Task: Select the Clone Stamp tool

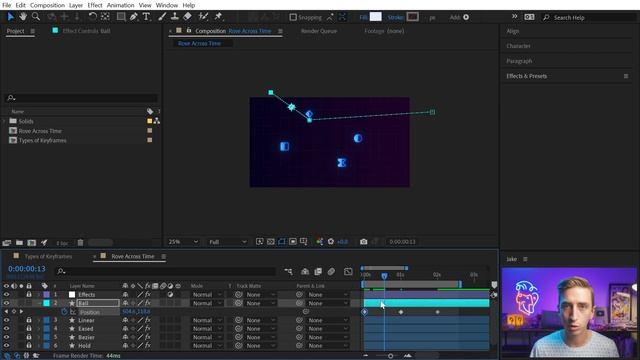Action: click(175, 17)
